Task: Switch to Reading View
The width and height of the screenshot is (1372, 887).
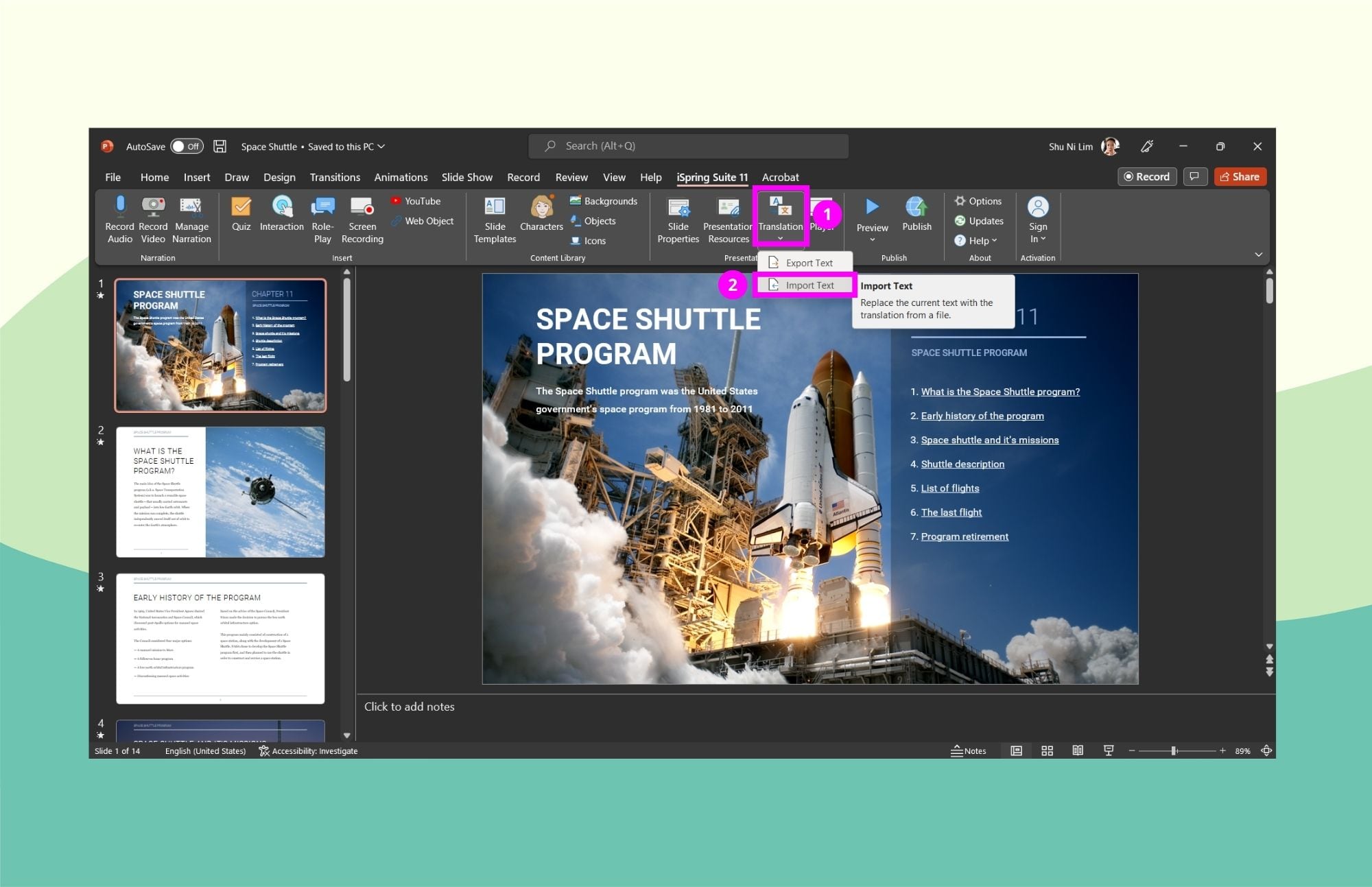Action: (x=1078, y=751)
